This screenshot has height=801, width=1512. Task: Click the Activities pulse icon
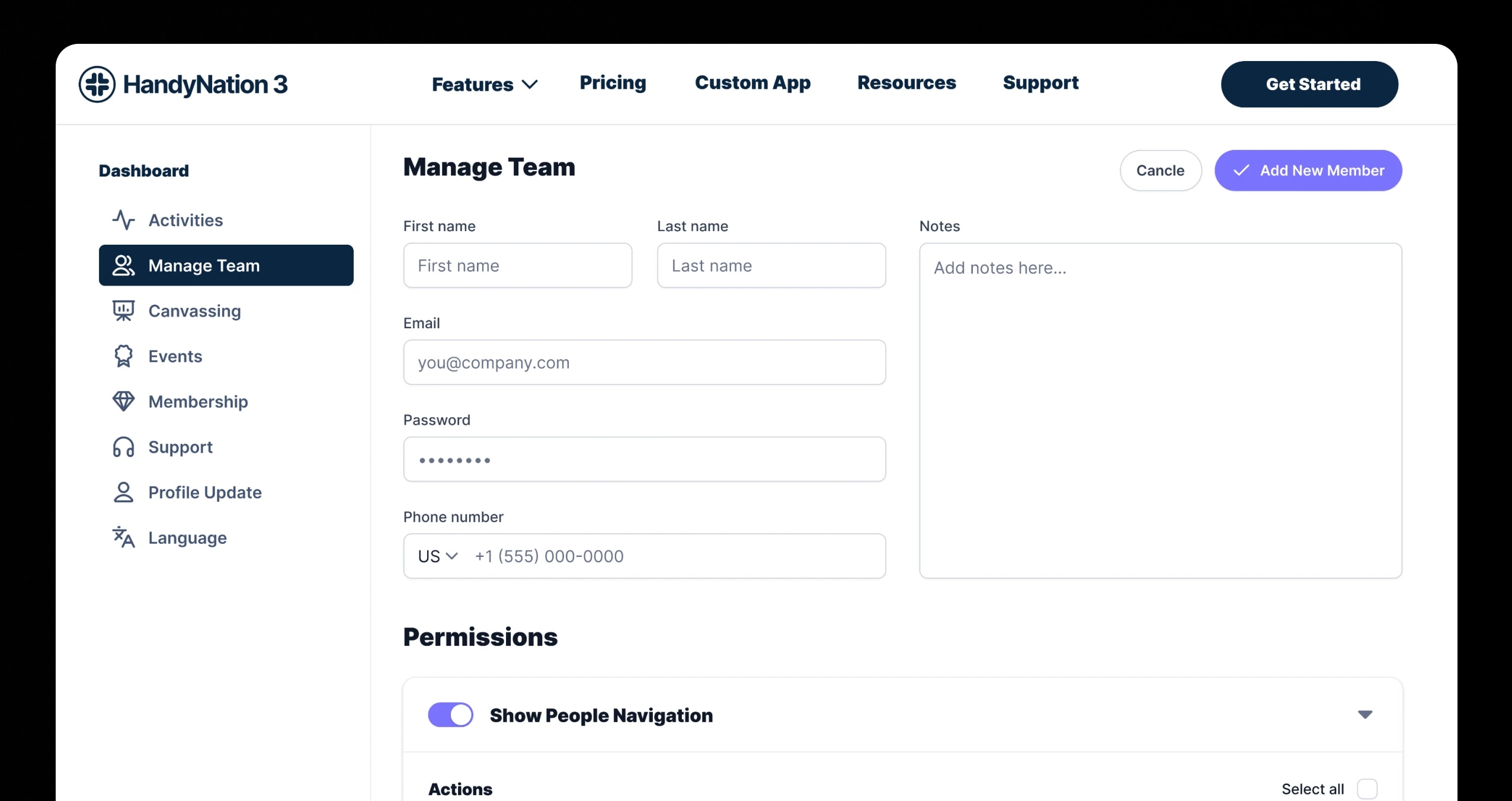(x=123, y=220)
